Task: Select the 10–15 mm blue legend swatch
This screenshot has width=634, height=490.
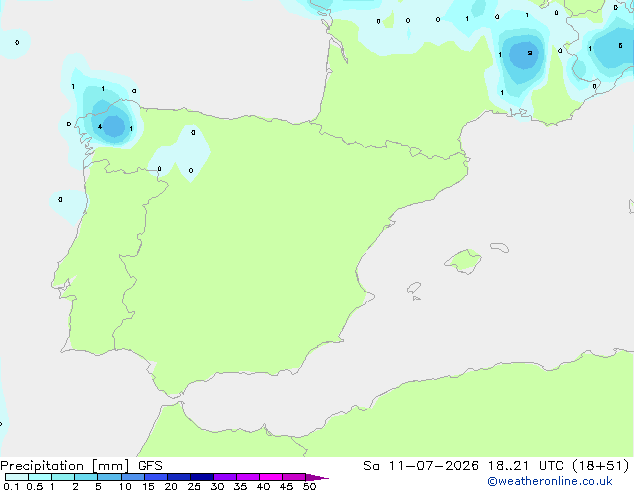Action: 132,477
